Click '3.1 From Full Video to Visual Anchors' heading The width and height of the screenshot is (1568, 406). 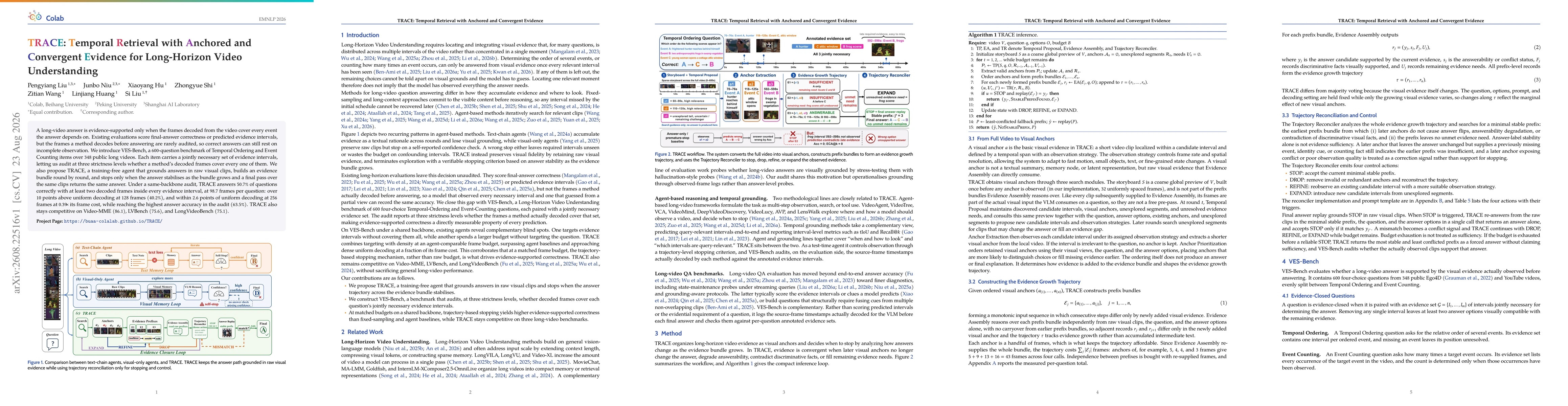coord(1012,139)
